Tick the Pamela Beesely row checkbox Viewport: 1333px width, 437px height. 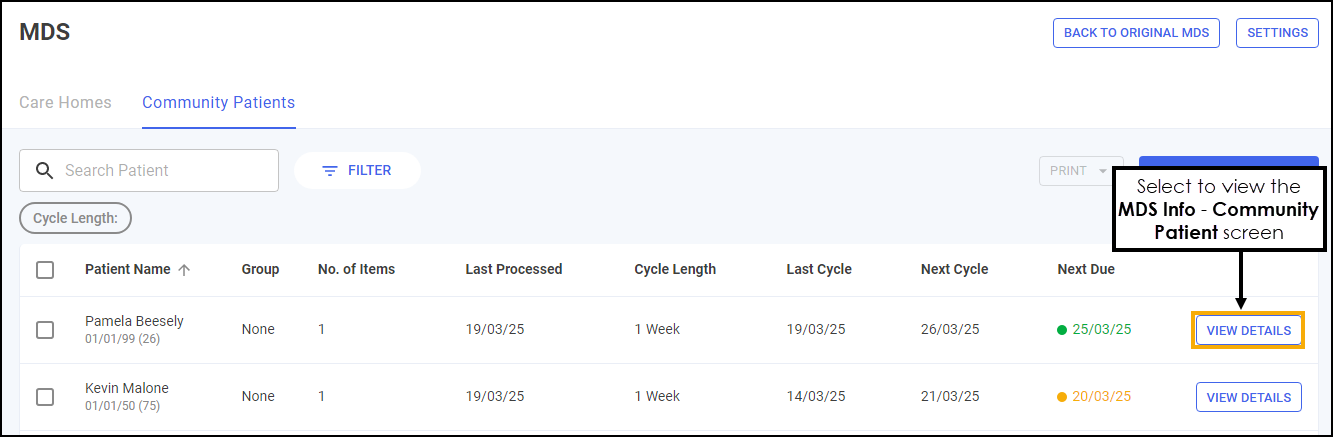point(45,330)
